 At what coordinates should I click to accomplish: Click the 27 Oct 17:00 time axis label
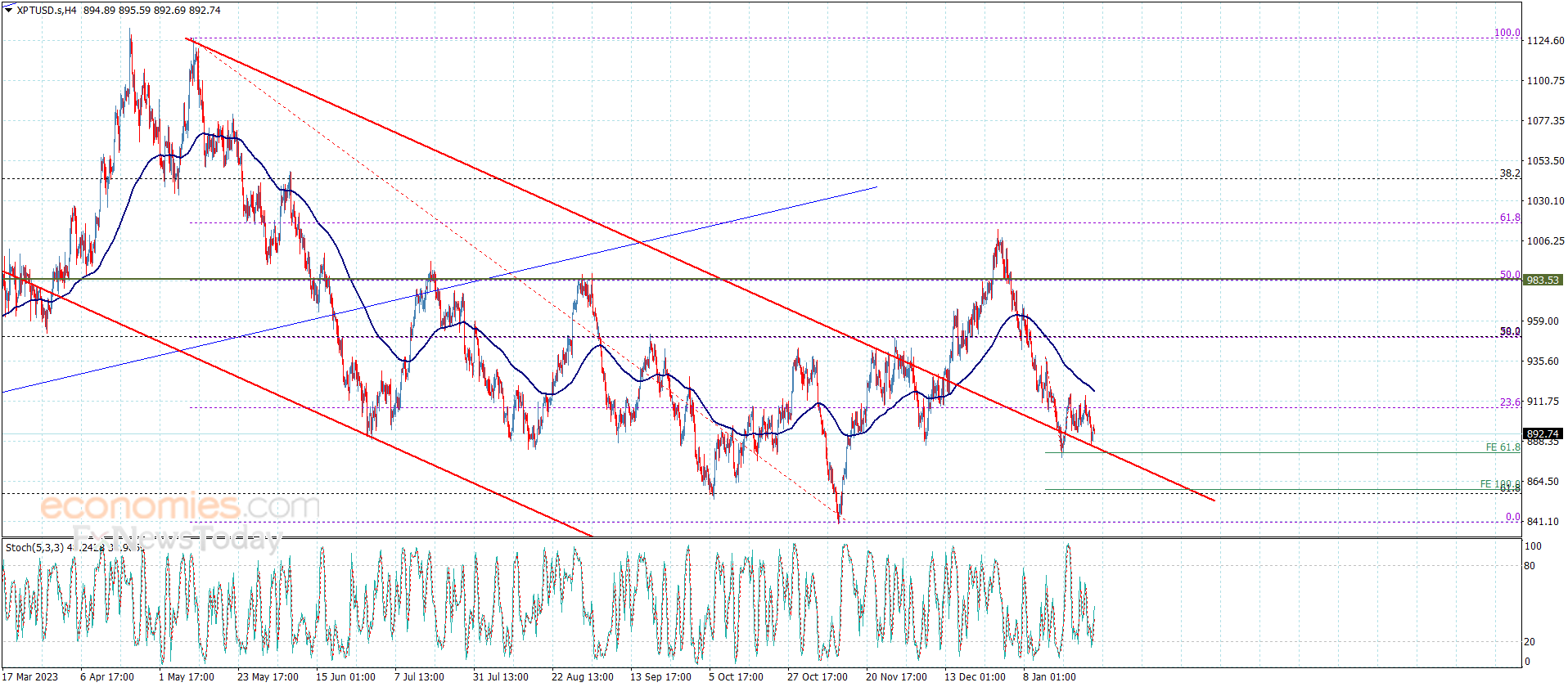(817, 676)
